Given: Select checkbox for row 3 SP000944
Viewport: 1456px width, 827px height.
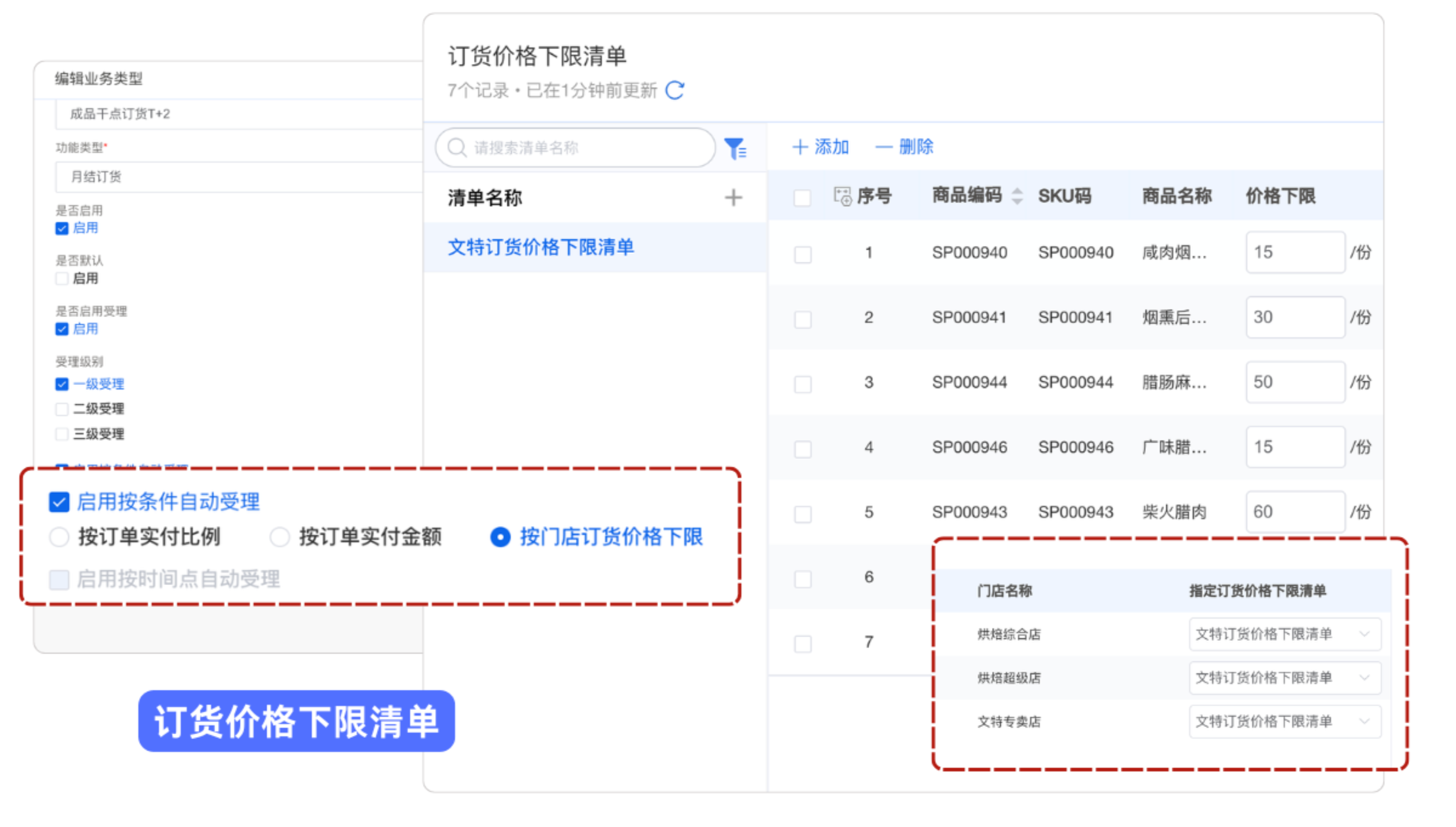Looking at the screenshot, I should pyautogui.click(x=803, y=384).
